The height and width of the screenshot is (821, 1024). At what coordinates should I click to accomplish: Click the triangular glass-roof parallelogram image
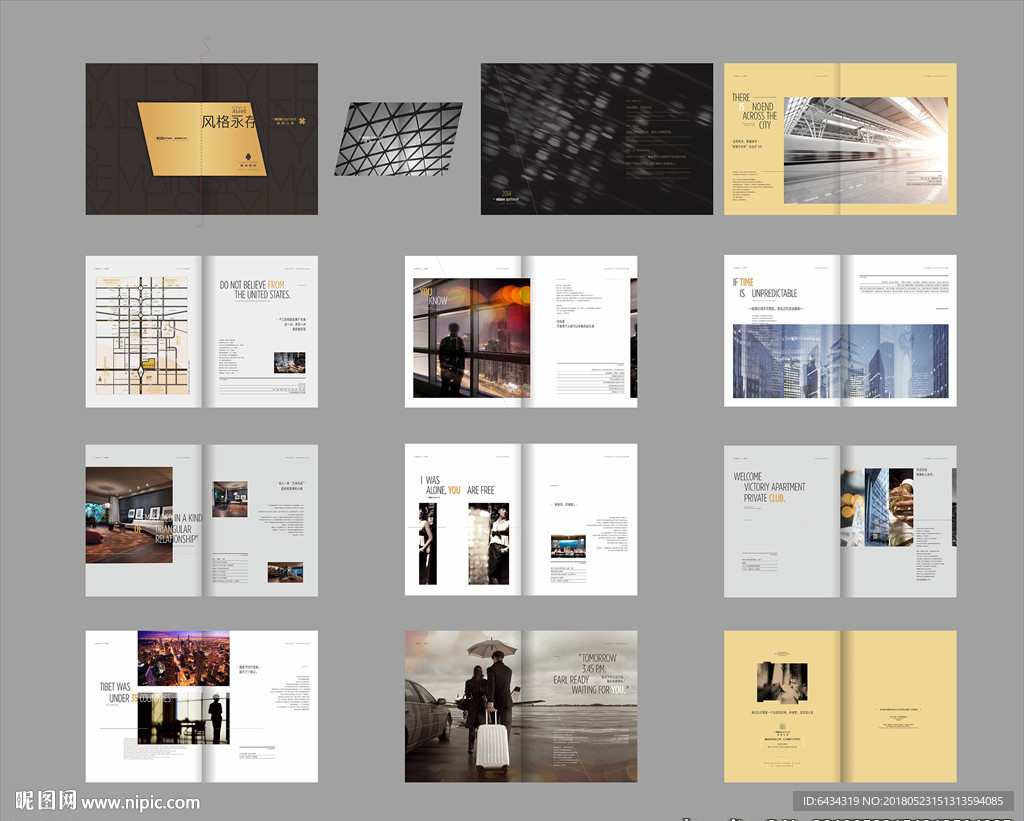coord(398,139)
